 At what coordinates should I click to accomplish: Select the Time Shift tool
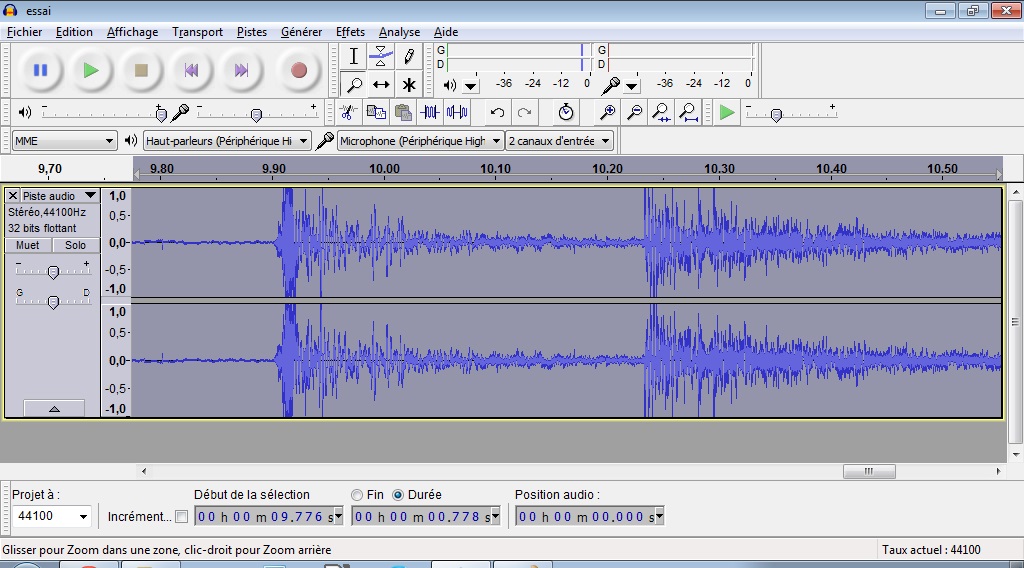tap(381, 84)
